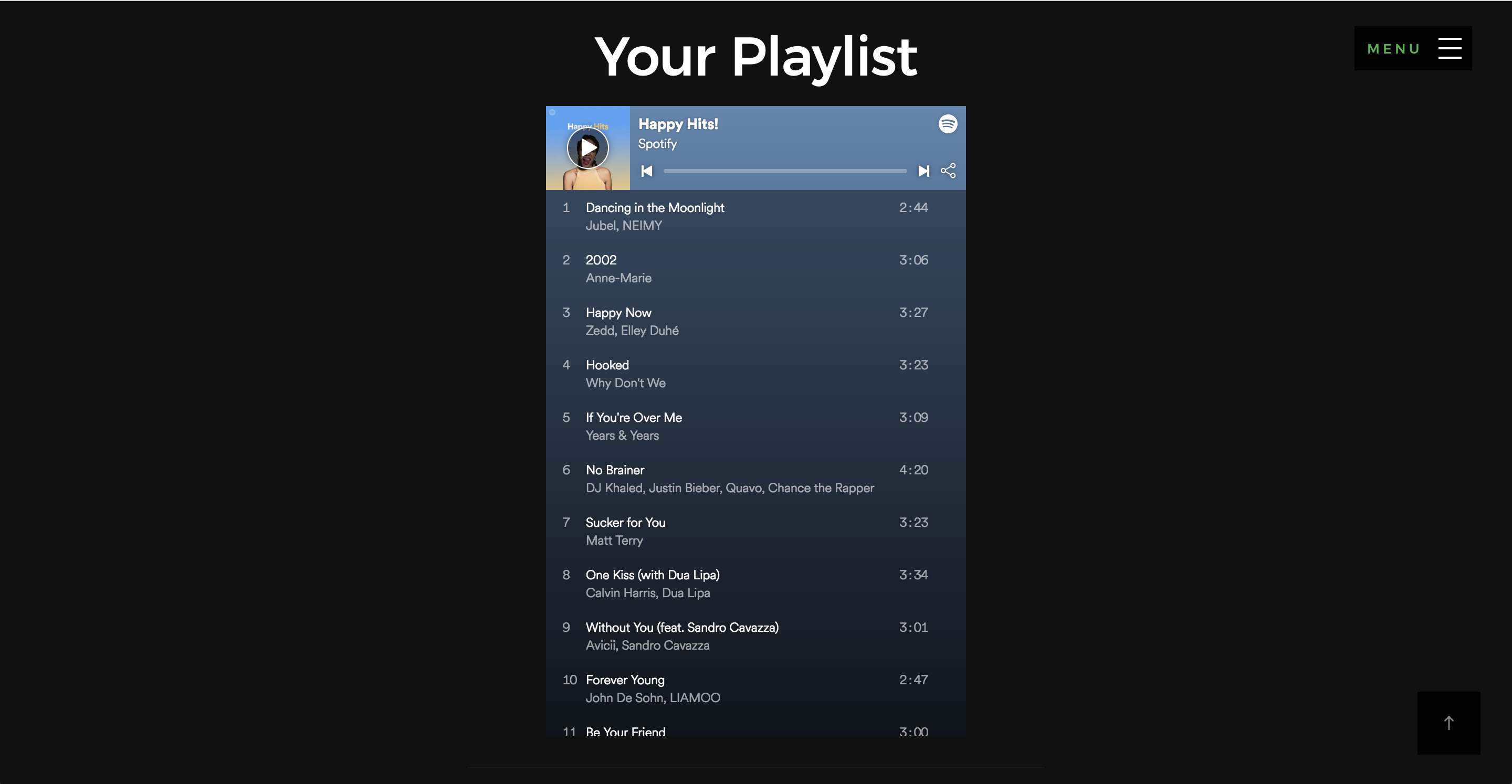Click the back-to-top arrow button
1512x784 pixels.
[1448, 723]
